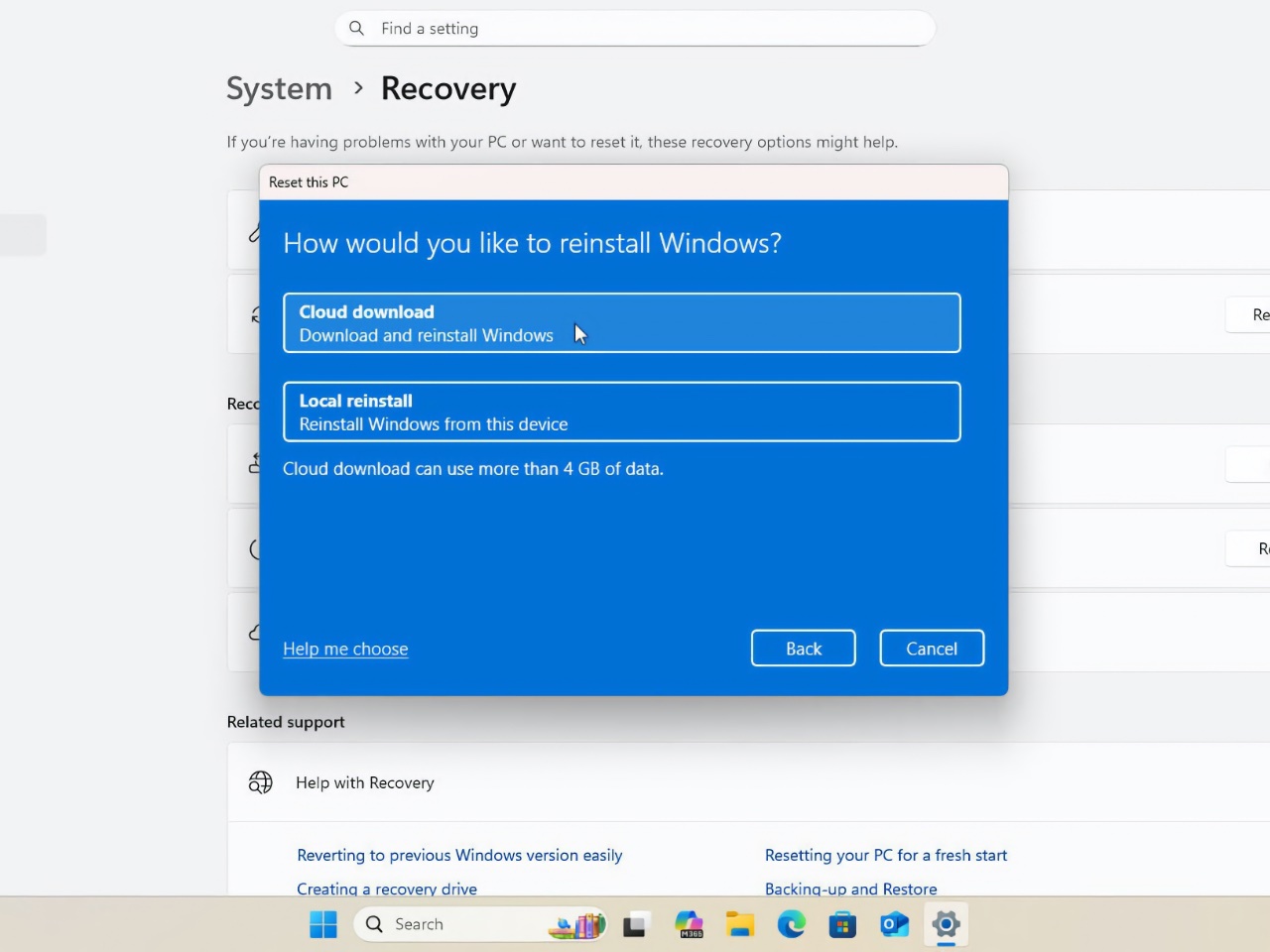Open the Microsoft Store
The width and height of the screenshot is (1270, 952).
pyautogui.click(x=842, y=924)
